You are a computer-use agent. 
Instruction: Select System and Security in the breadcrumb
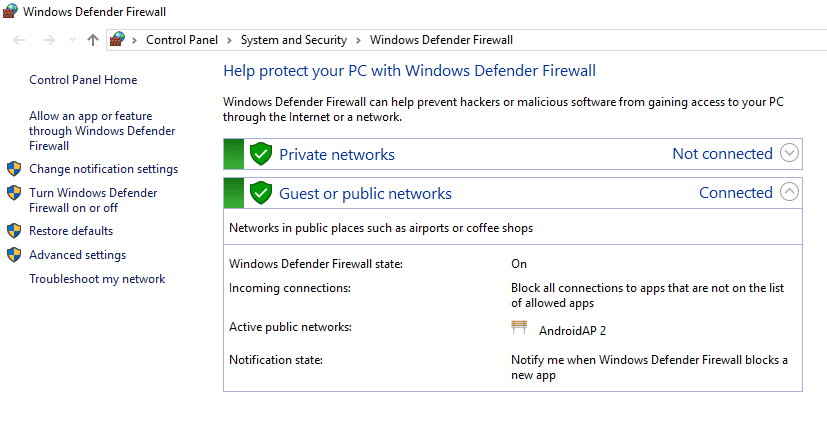pyautogui.click(x=294, y=40)
